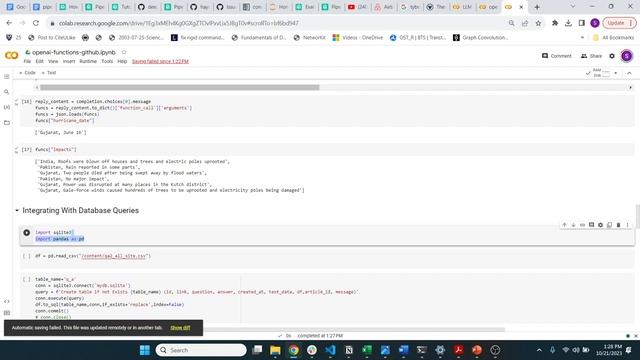Open the File menu
640x360 pixels.
tap(27, 61)
